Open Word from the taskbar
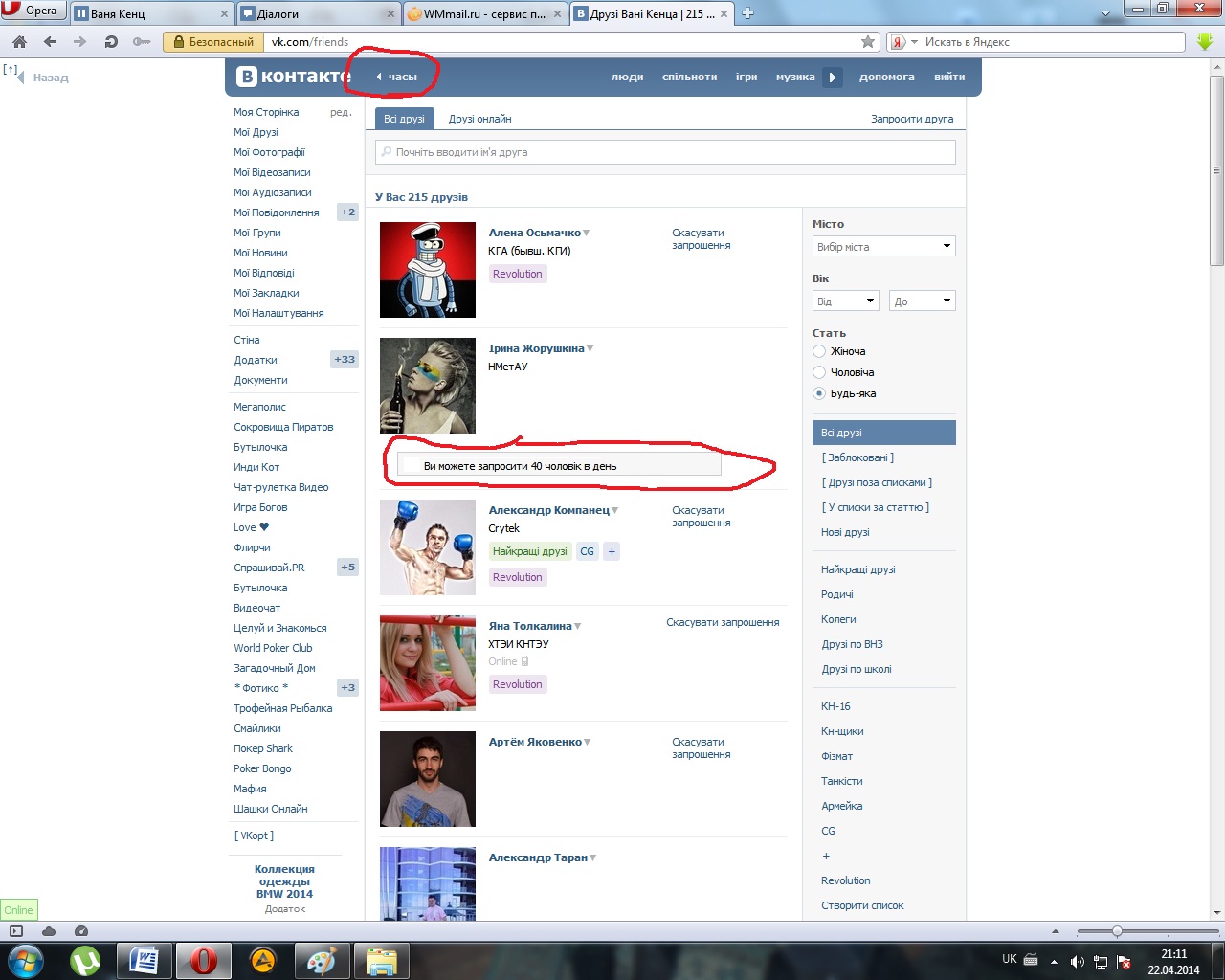The height and width of the screenshot is (980, 1225). coord(145,961)
